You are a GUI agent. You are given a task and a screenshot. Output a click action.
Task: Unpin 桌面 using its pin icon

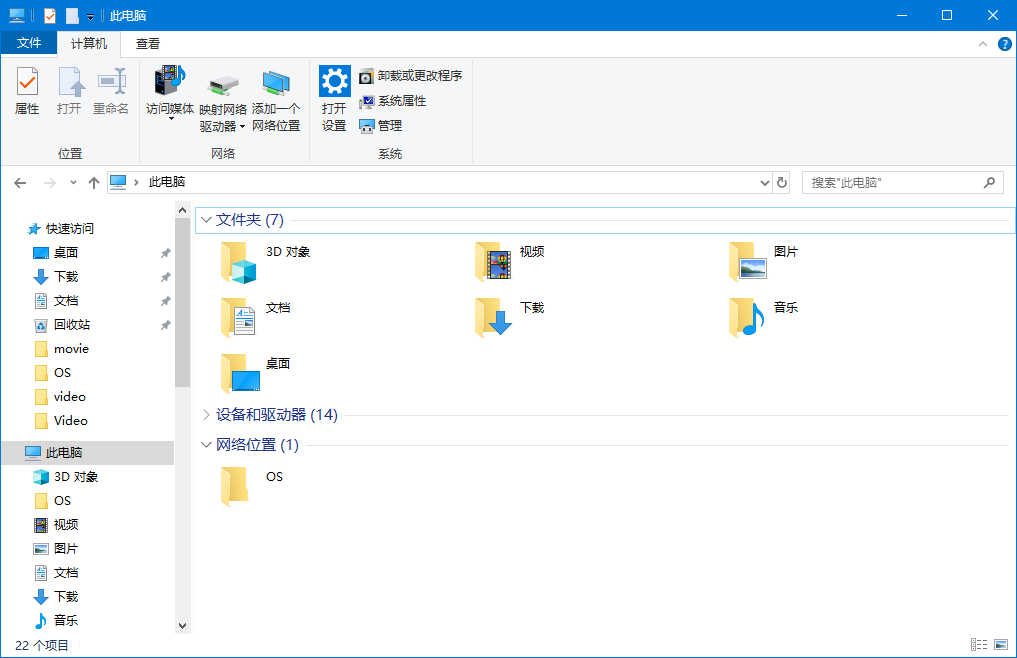click(165, 252)
